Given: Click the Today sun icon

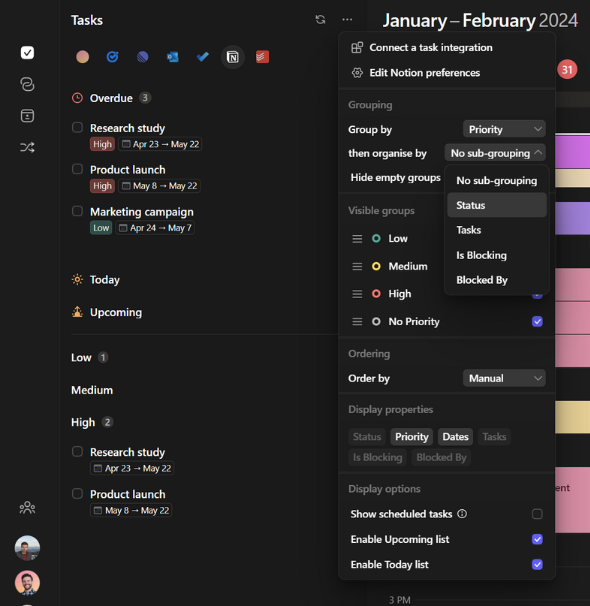Looking at the screenshot, I should (x=77, y=279).
